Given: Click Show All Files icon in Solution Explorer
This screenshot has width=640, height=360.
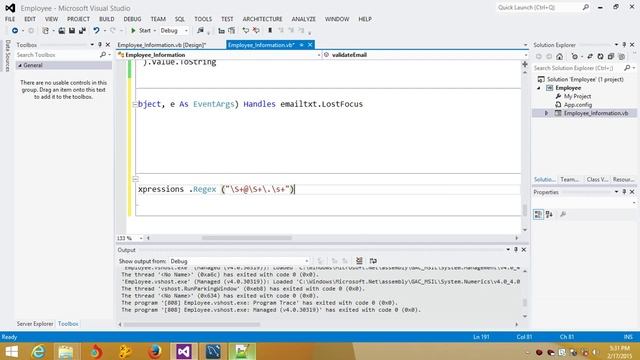Looking at the screenshot, I should click(x=621, y=57).
